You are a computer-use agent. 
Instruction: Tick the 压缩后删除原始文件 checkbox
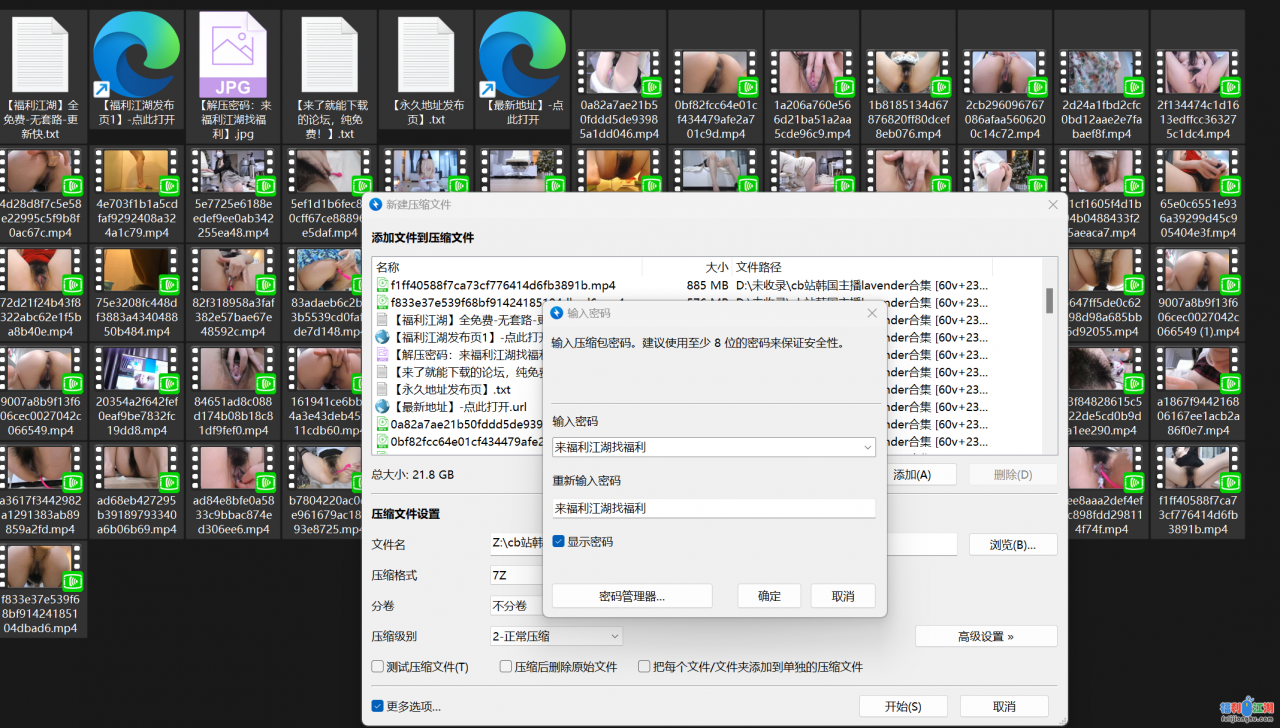click(506, 667)
